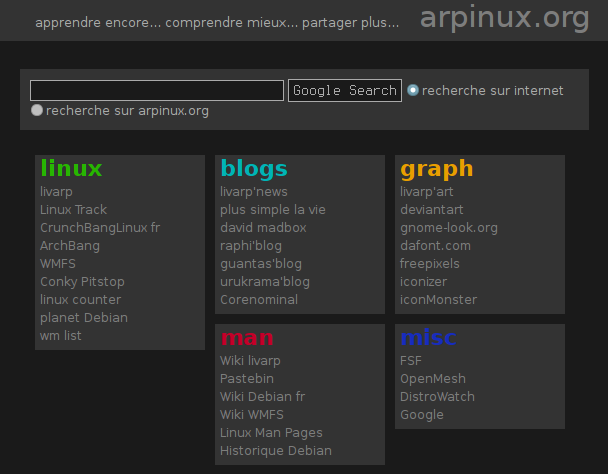Image resolution: width=608 pixels, height=474 pixels.
Task: Focus the search text field
Action: 157,90
